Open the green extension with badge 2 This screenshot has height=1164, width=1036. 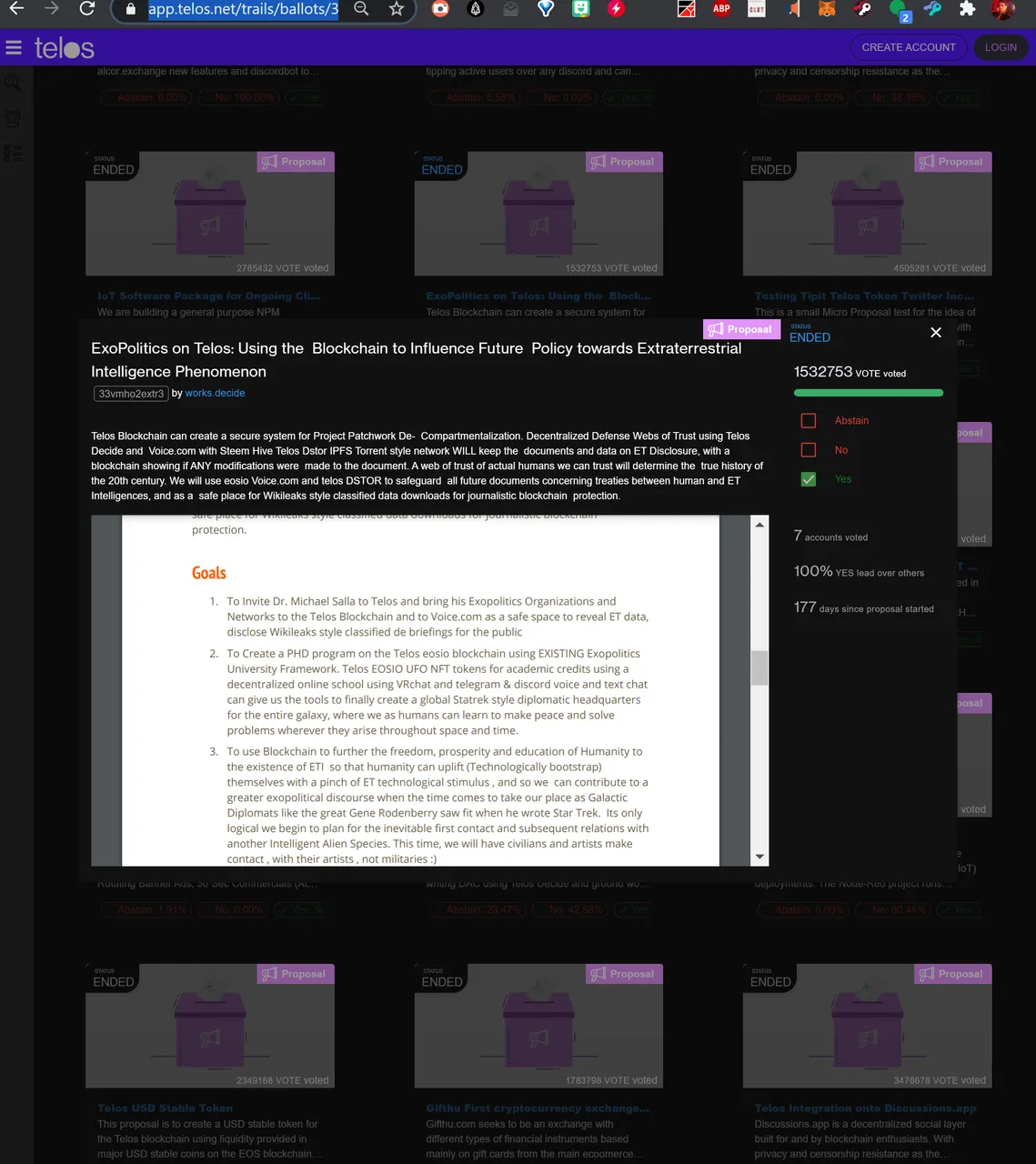[899, 10]
